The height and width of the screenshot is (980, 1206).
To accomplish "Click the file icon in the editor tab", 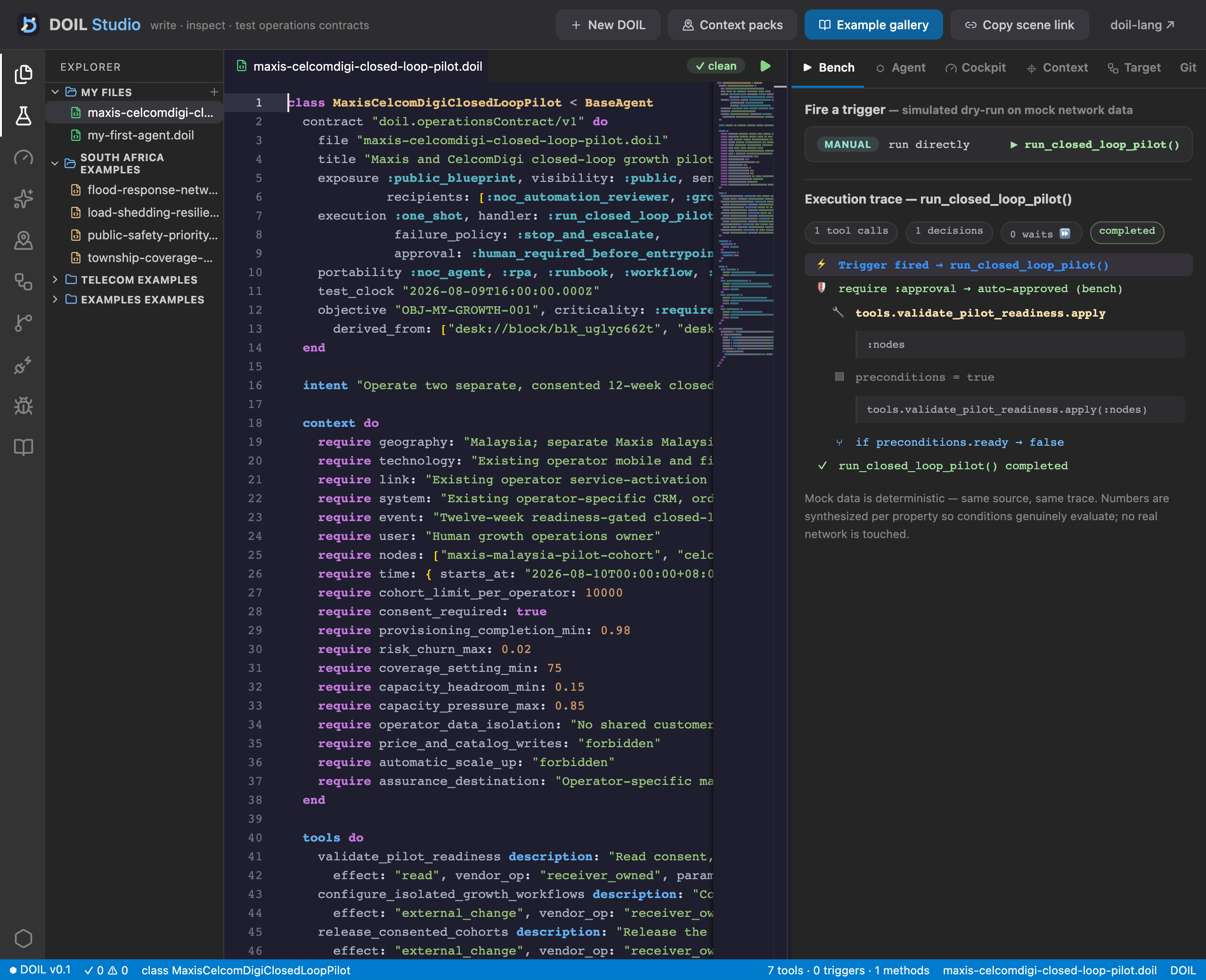I will tap(242, 66).
